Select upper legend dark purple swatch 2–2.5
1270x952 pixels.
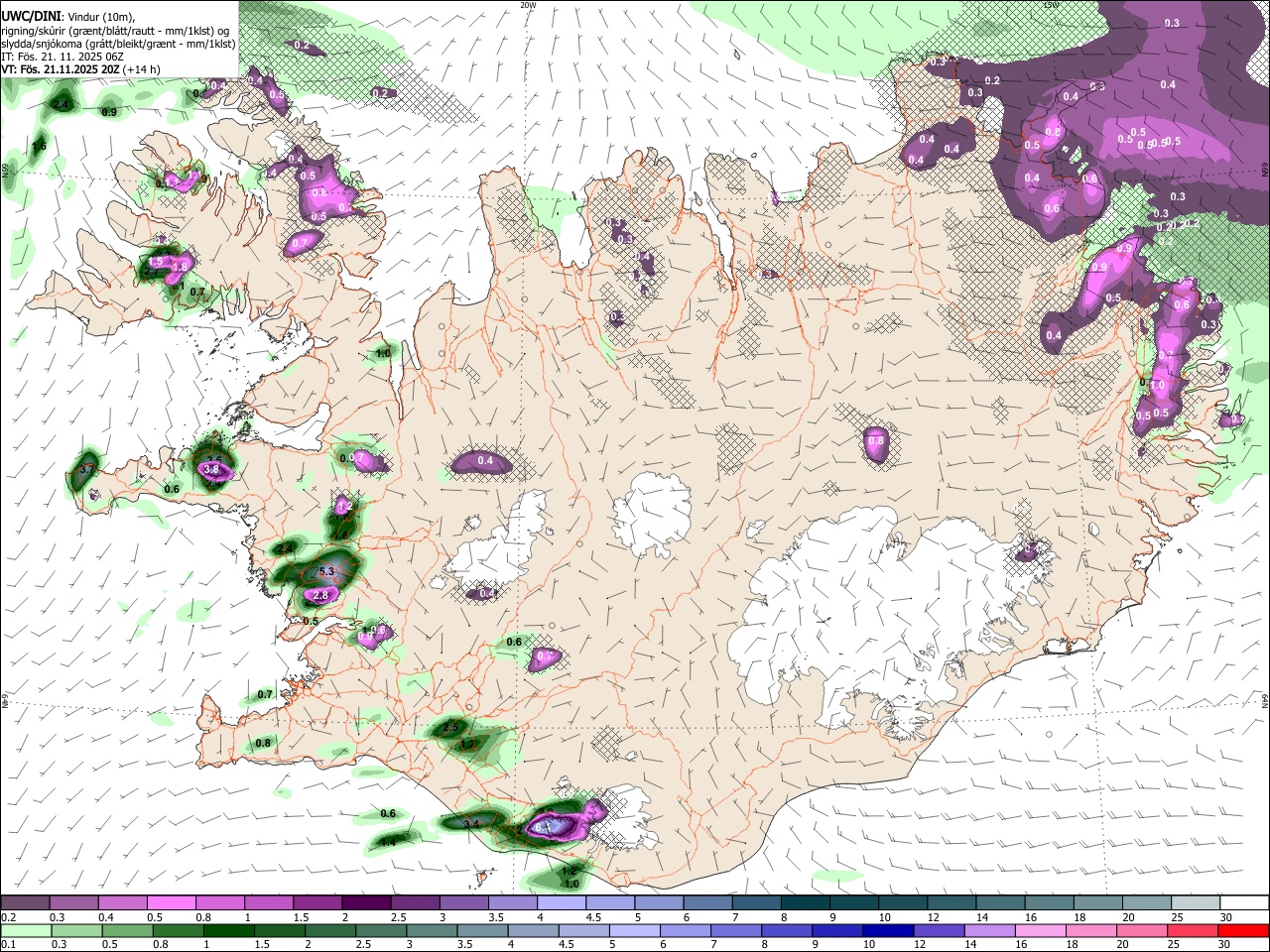pos(366,902)
